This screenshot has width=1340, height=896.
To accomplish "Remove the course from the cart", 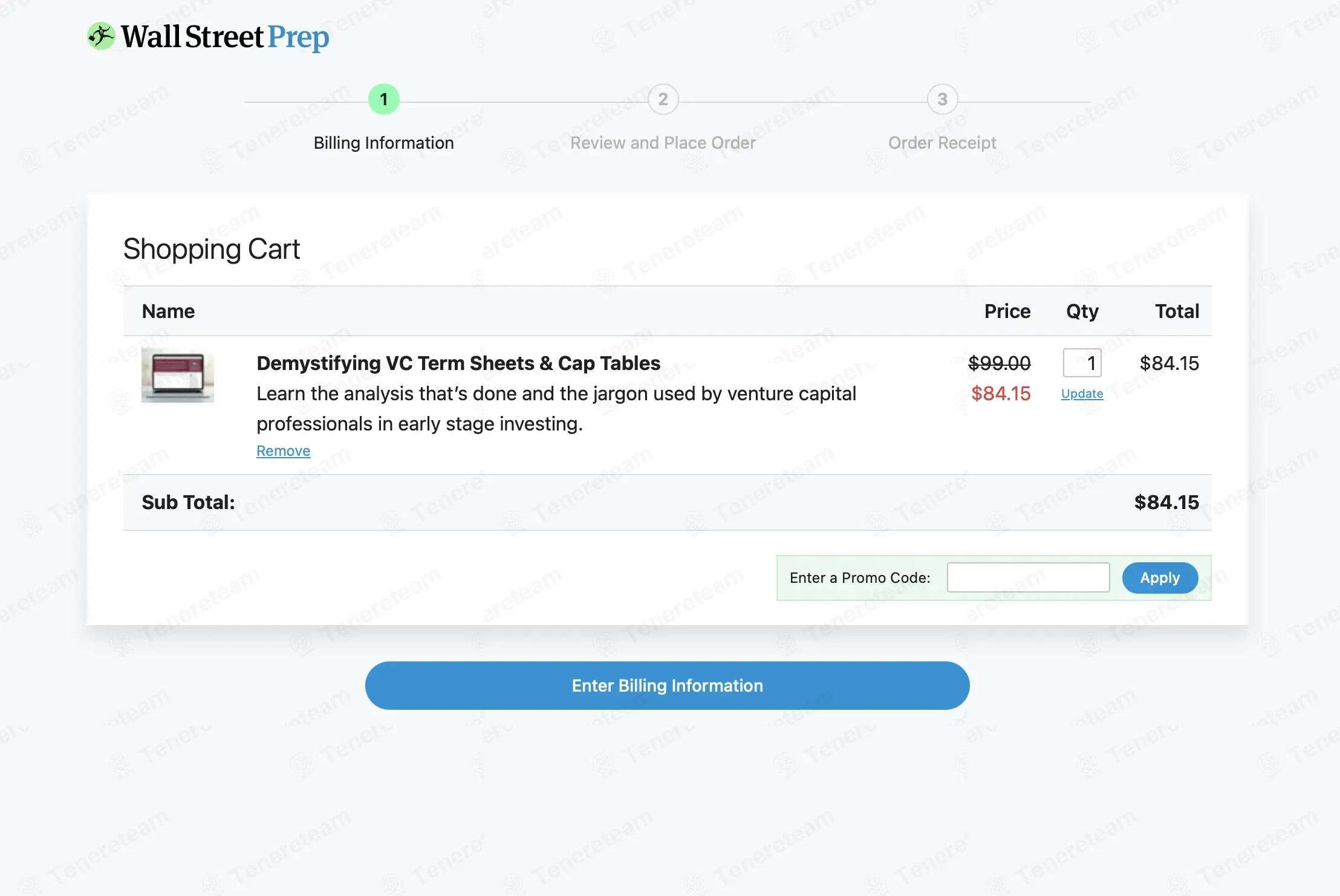I will coord(283,451).
